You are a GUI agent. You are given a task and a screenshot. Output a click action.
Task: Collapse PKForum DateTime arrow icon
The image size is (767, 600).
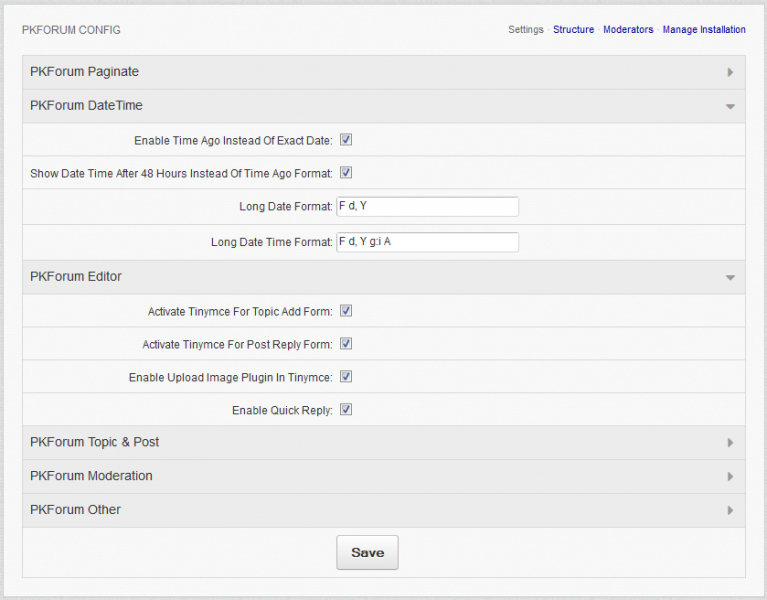[x=730, y=107]
